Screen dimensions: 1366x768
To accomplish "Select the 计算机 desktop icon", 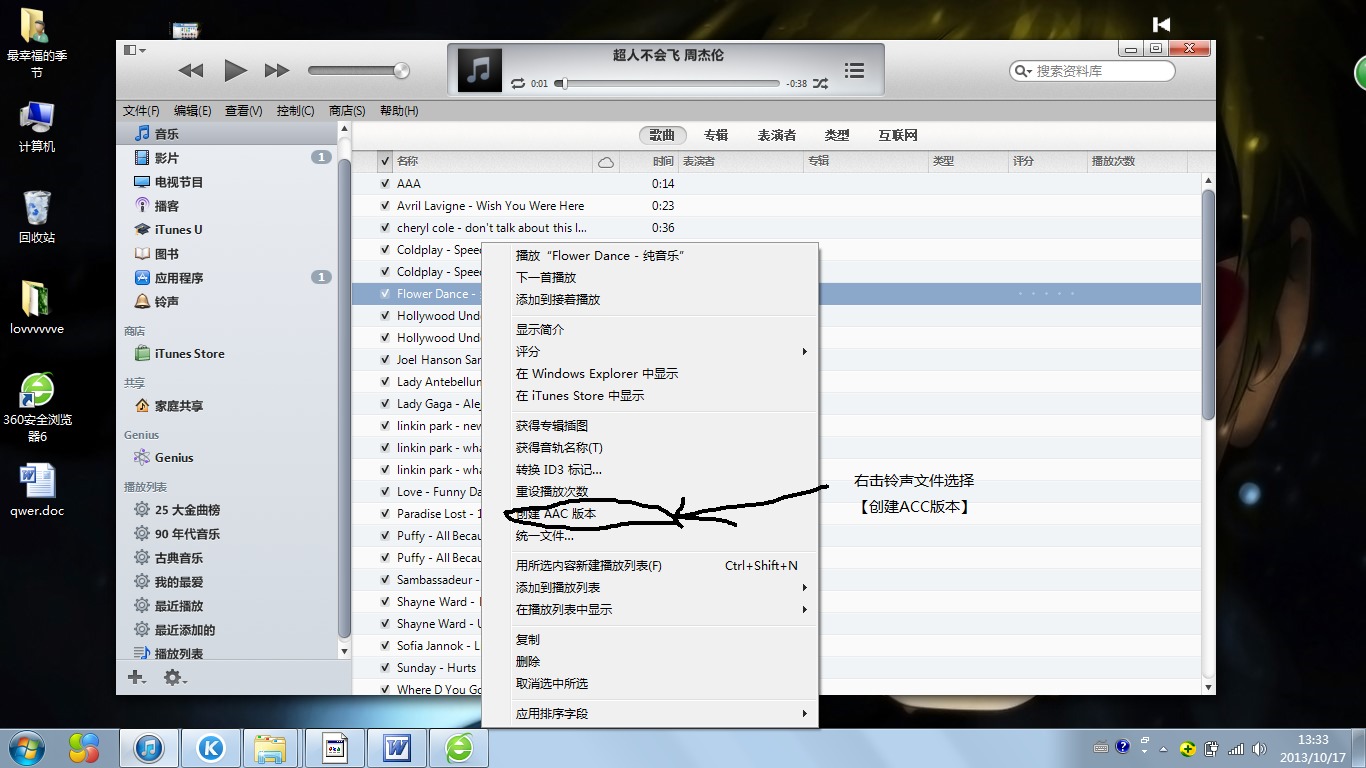I will [x=37, y=127].
